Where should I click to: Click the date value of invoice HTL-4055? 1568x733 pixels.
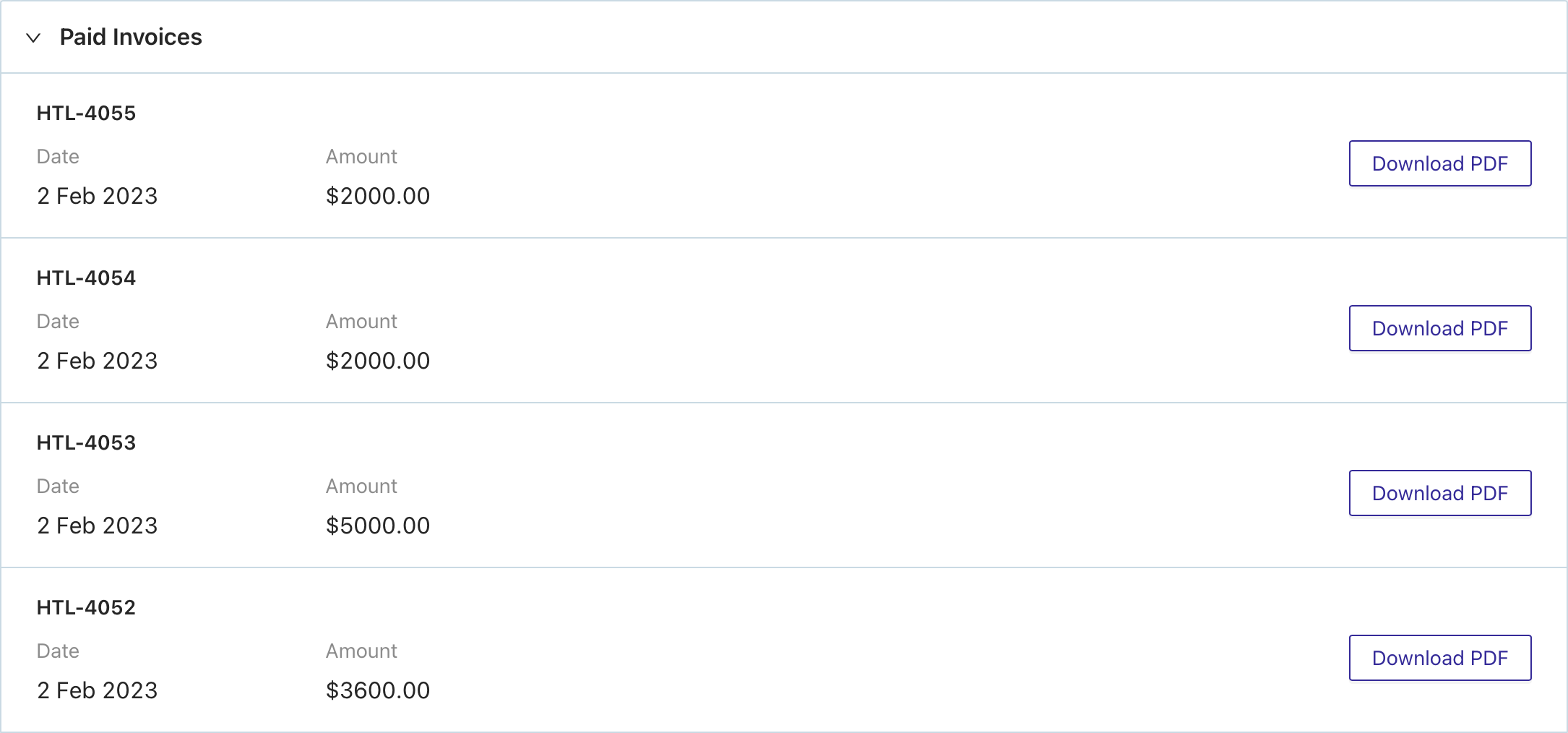[98, 196]
